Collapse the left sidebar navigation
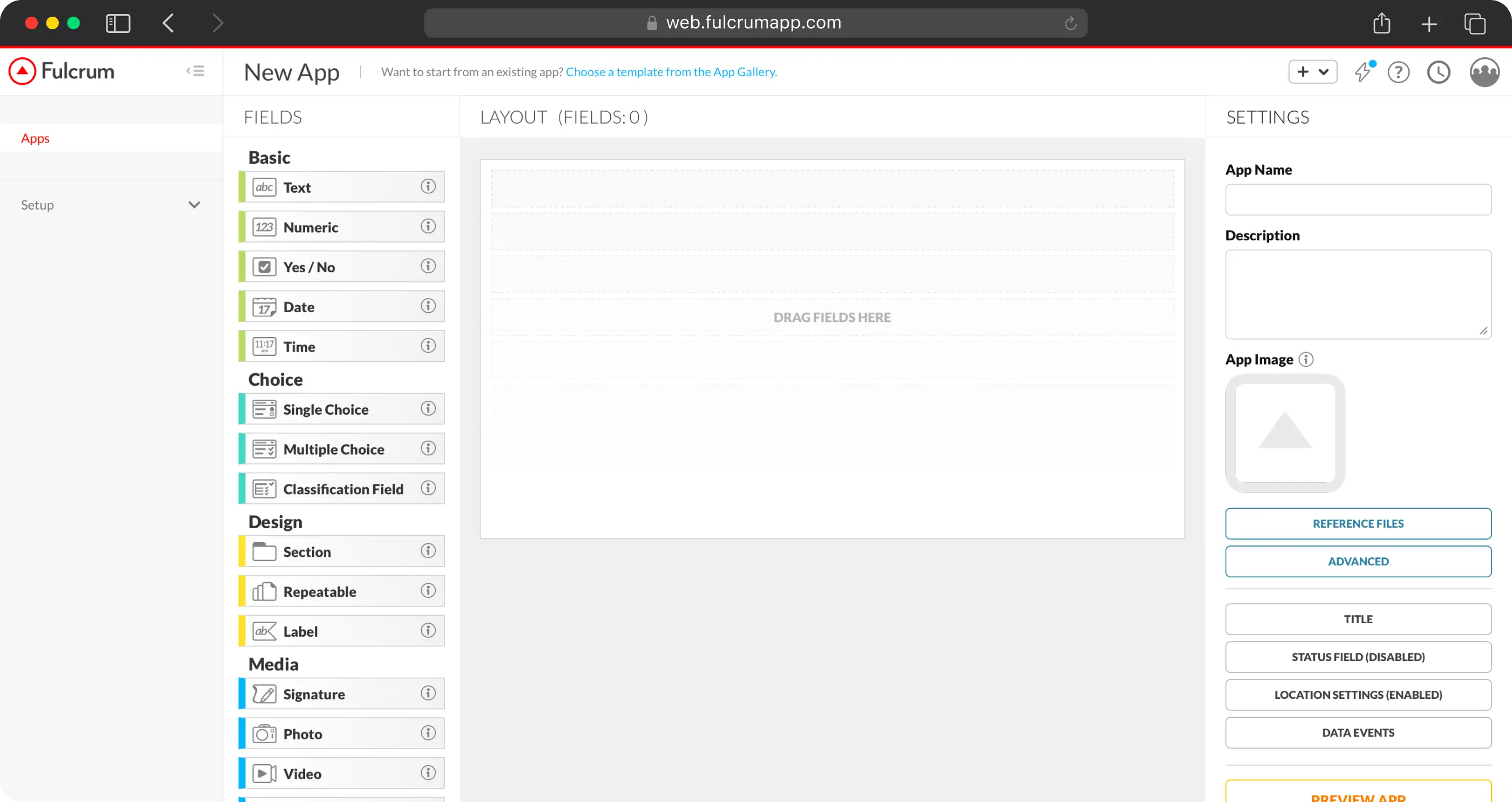The image size is (1512, 802). (x=195, y=71)
